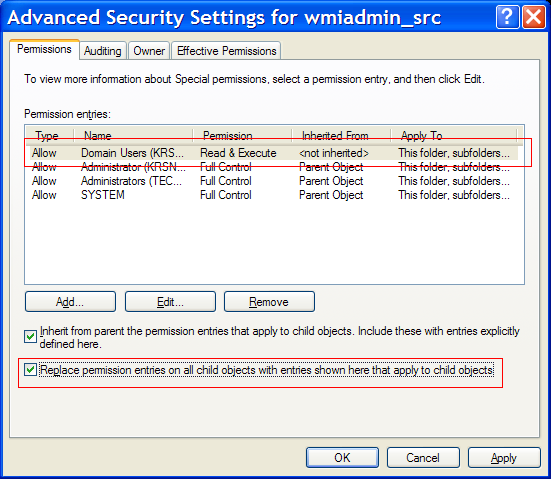
Task: Uncheck Replace permission entries on child objects
Action: click(x=31, y=370)
